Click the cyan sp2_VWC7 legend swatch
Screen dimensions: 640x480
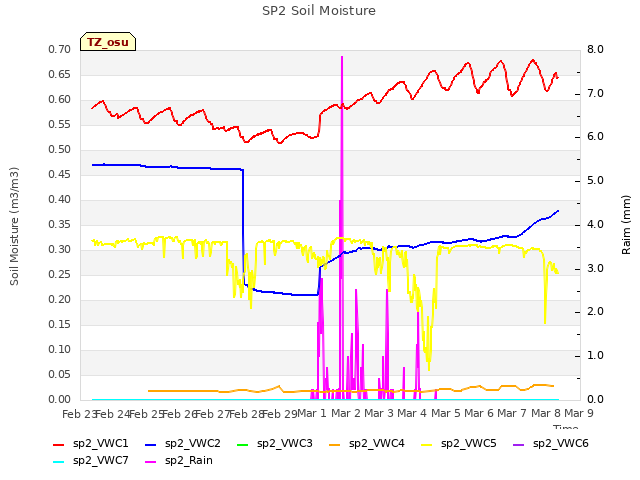pos(59,462)
